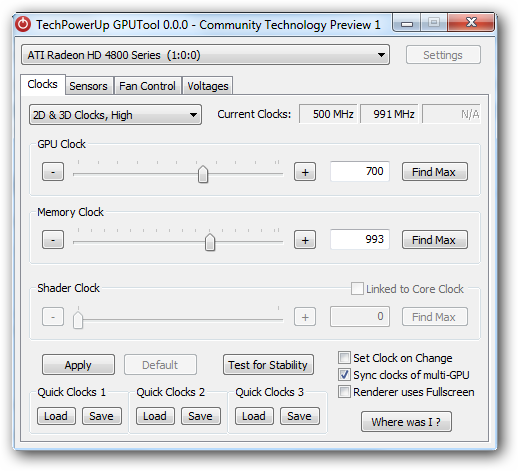Expand the 2D & 3D Clocks, High dropdown
The image size is (518, 471).
[115, 115]
